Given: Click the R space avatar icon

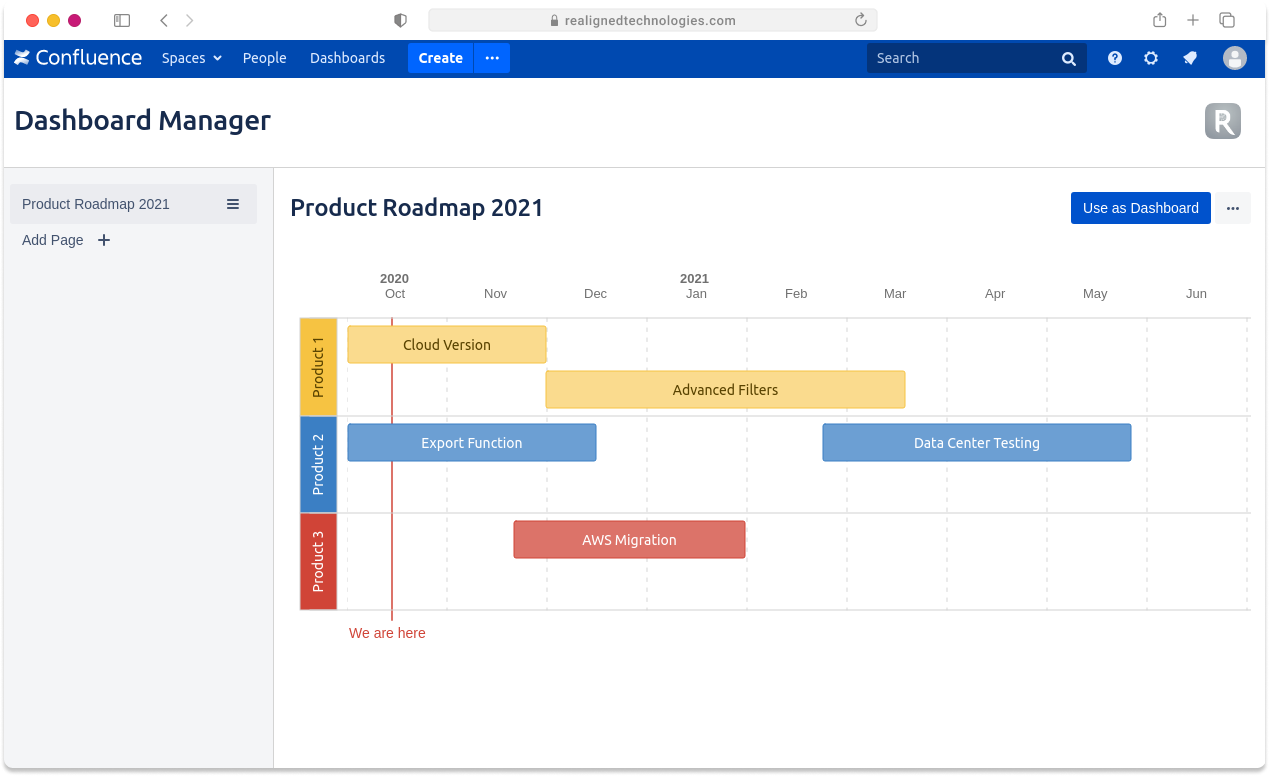Looking at the screenshot, I should 1222,120.
